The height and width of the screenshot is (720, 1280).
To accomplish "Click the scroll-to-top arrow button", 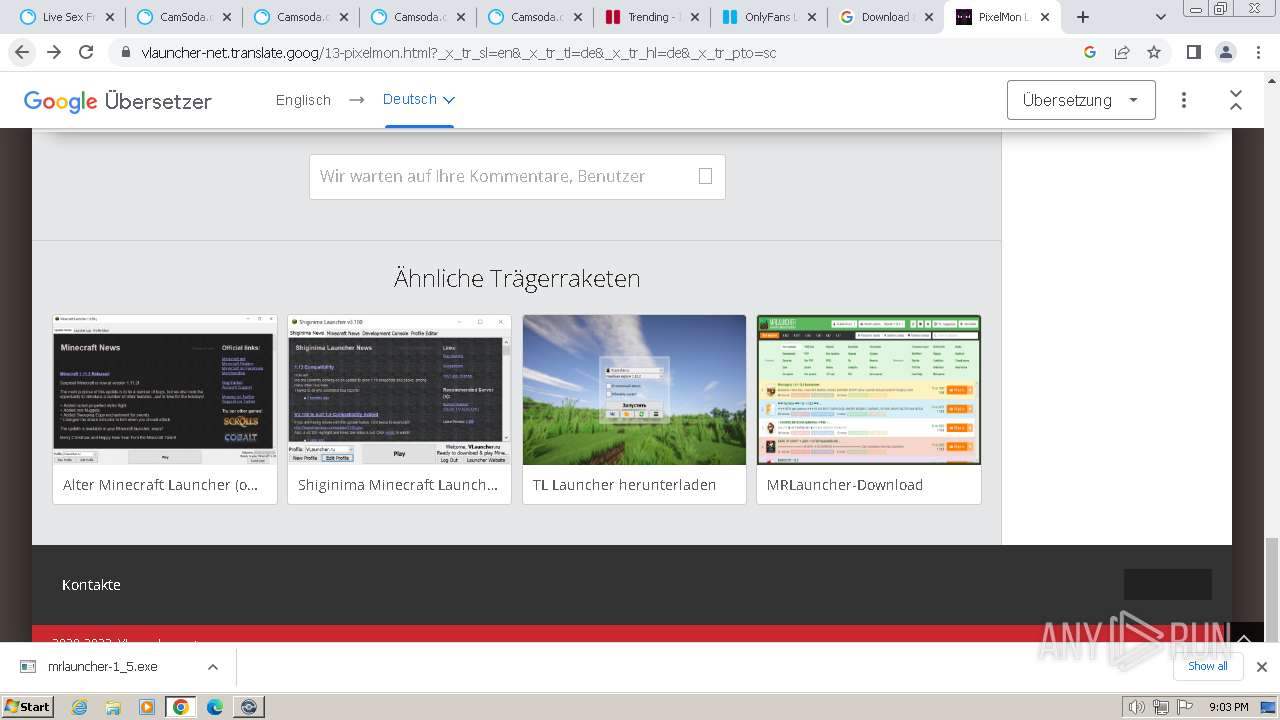I will click(1244, 637).
